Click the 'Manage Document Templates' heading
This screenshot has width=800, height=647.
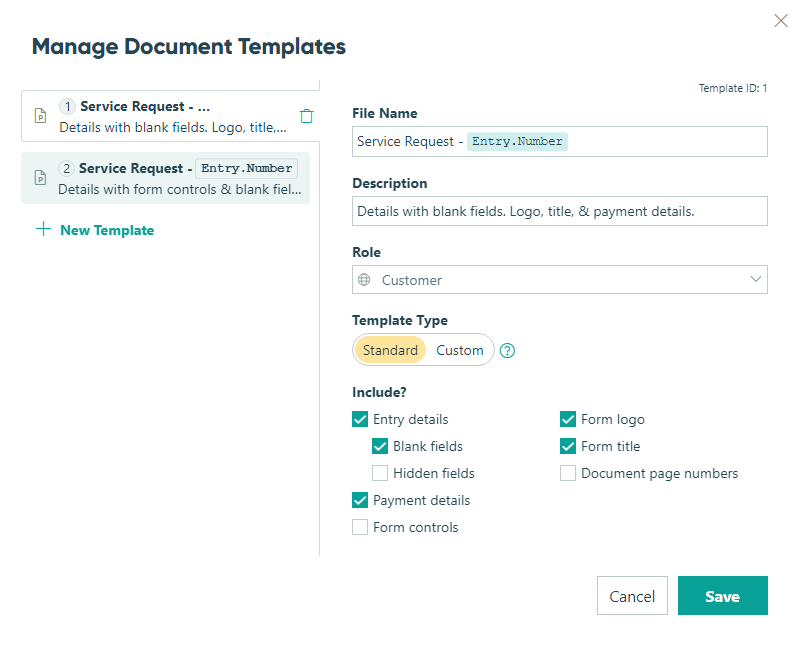point(189,46)
